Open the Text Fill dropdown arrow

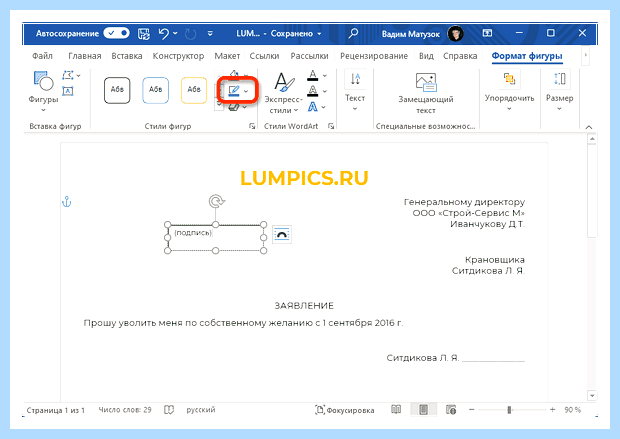point(325,76)
